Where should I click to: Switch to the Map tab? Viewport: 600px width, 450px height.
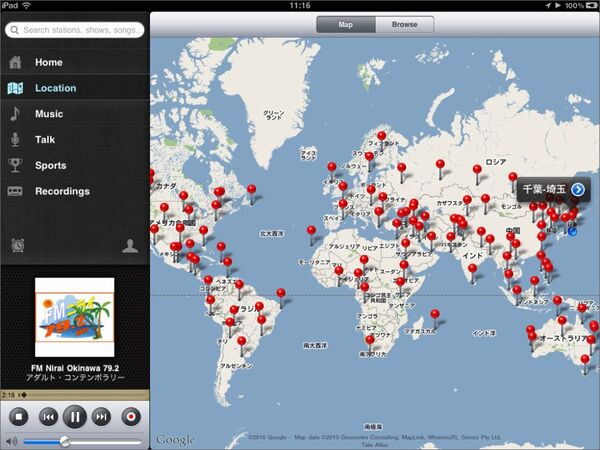coord(346,24)
